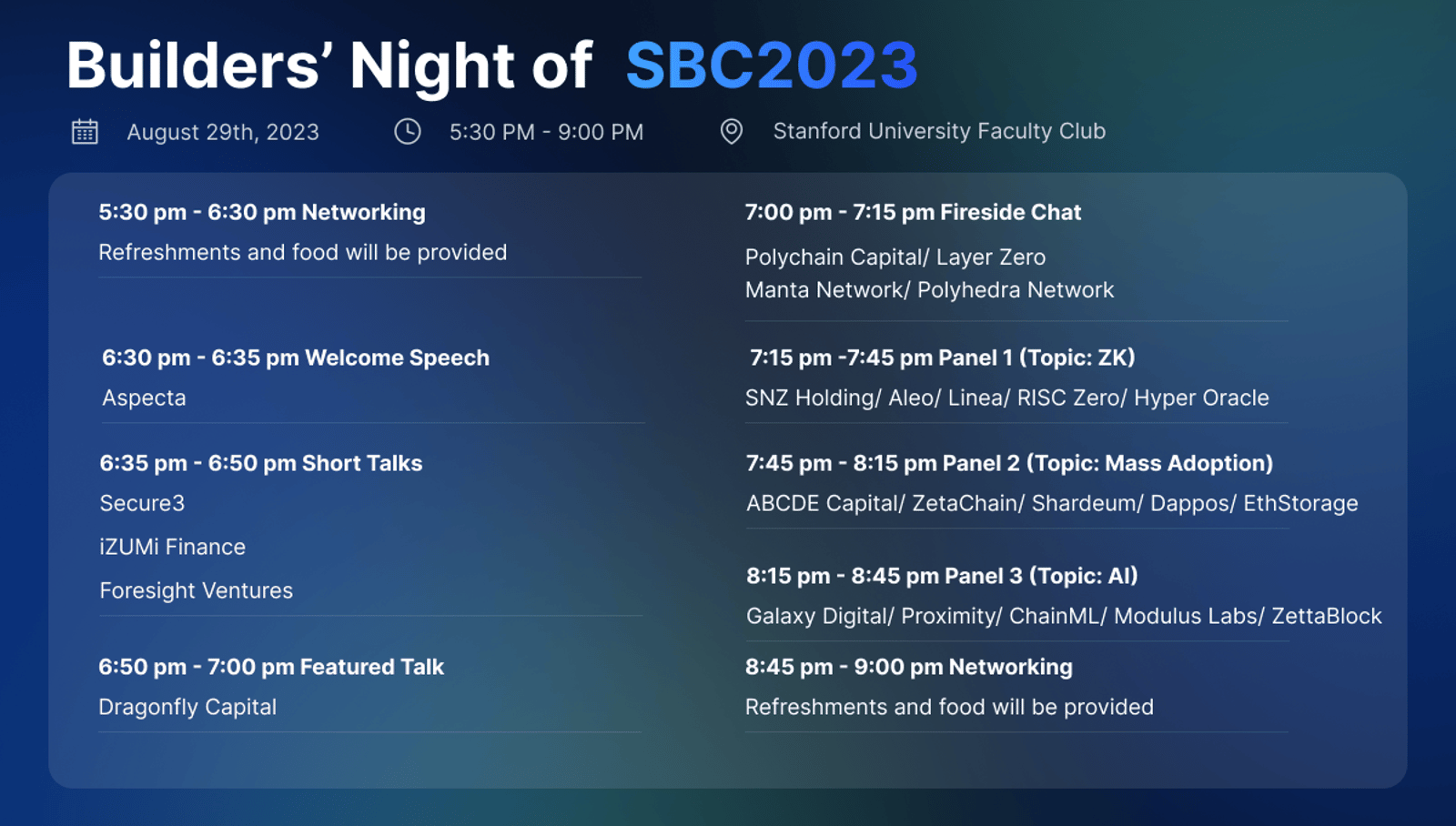
Task: Click the Manta Network/ Polyhedra Network line
Action: [929, 289]
